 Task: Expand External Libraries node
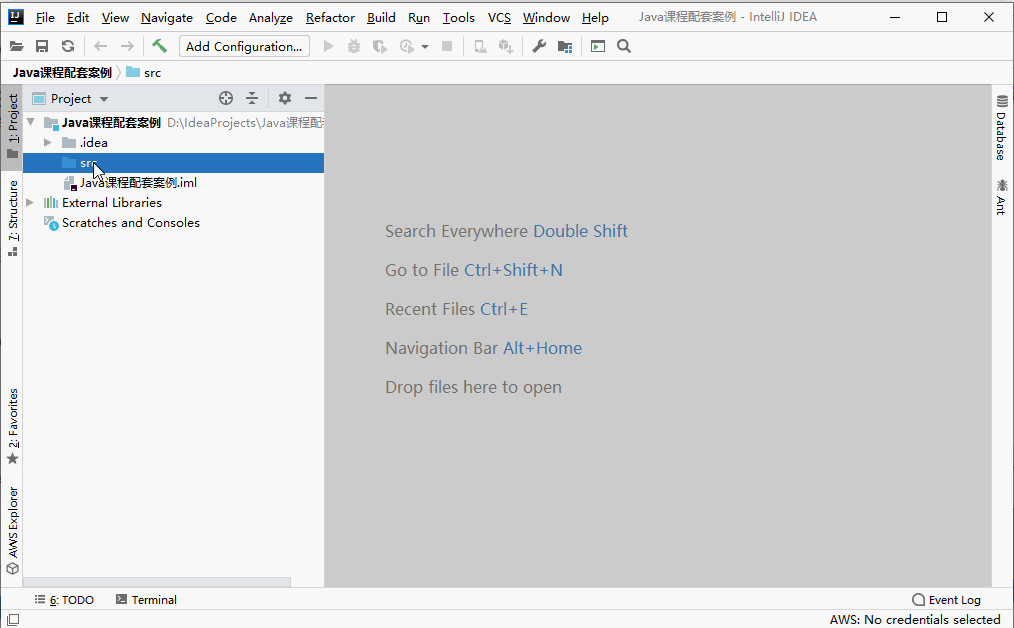coord(30,202)
